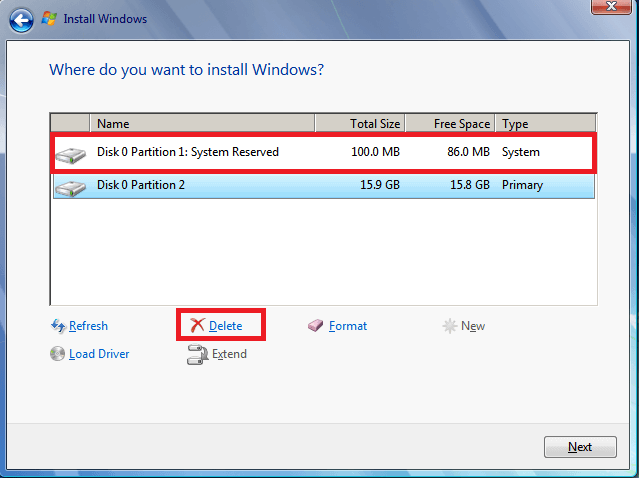Click the Format eraser icon
The width and height of the screenshot is (639, 478).
tap(316, 326)
